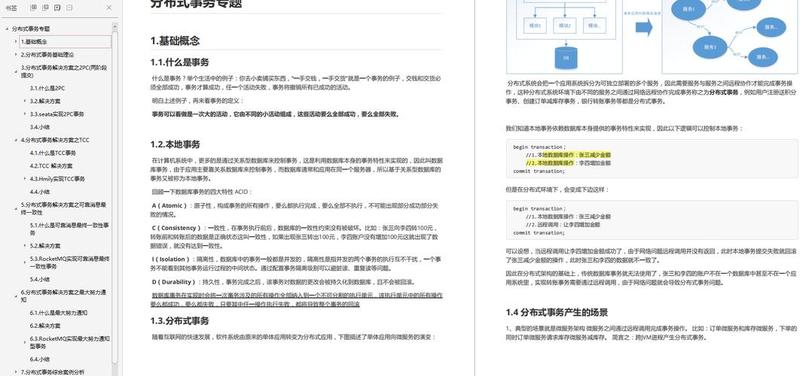Image resolution: width=800 pixels, height=376 pixels.
Task: Click the big blue arrow in the architecture diagram
Action: (644, 28)
